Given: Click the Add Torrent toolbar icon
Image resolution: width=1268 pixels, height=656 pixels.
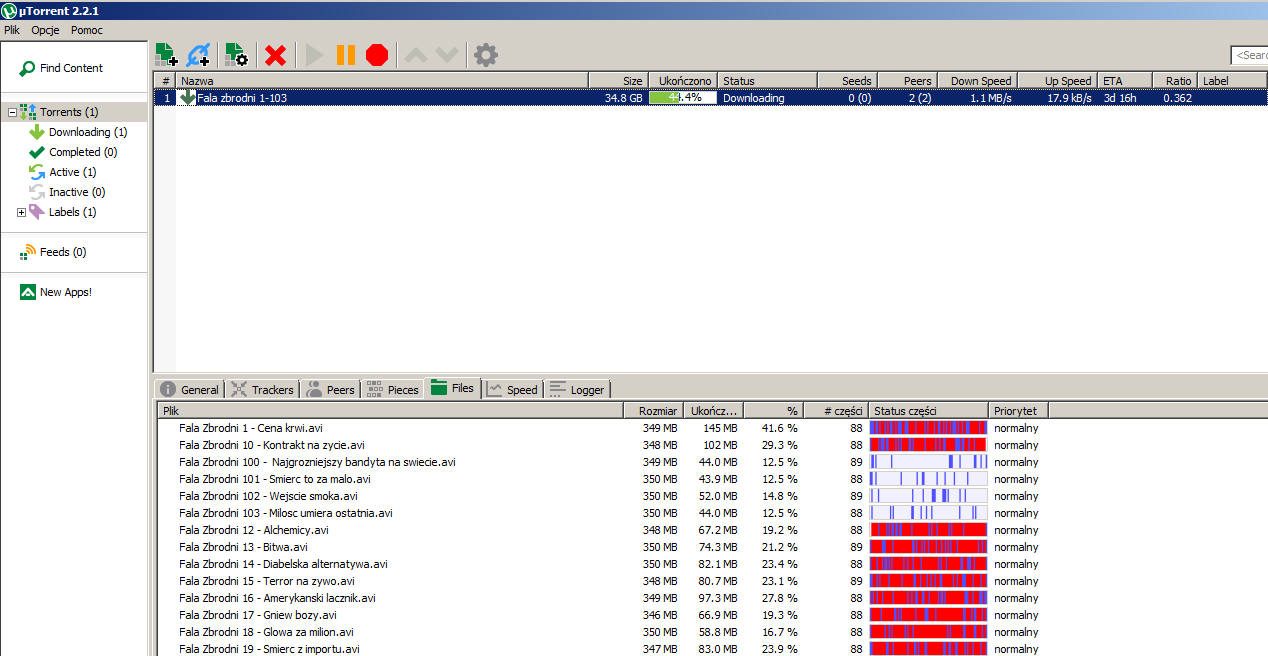Looking at the screenshot, I should (166, 55).
